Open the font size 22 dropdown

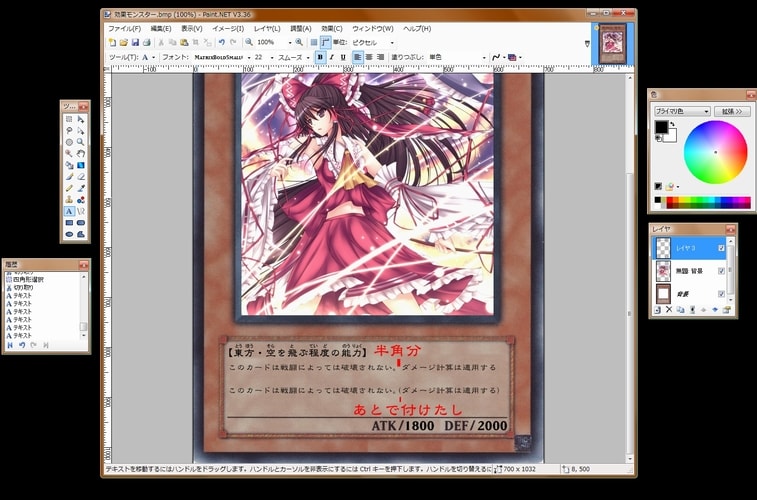coord(272,57)
